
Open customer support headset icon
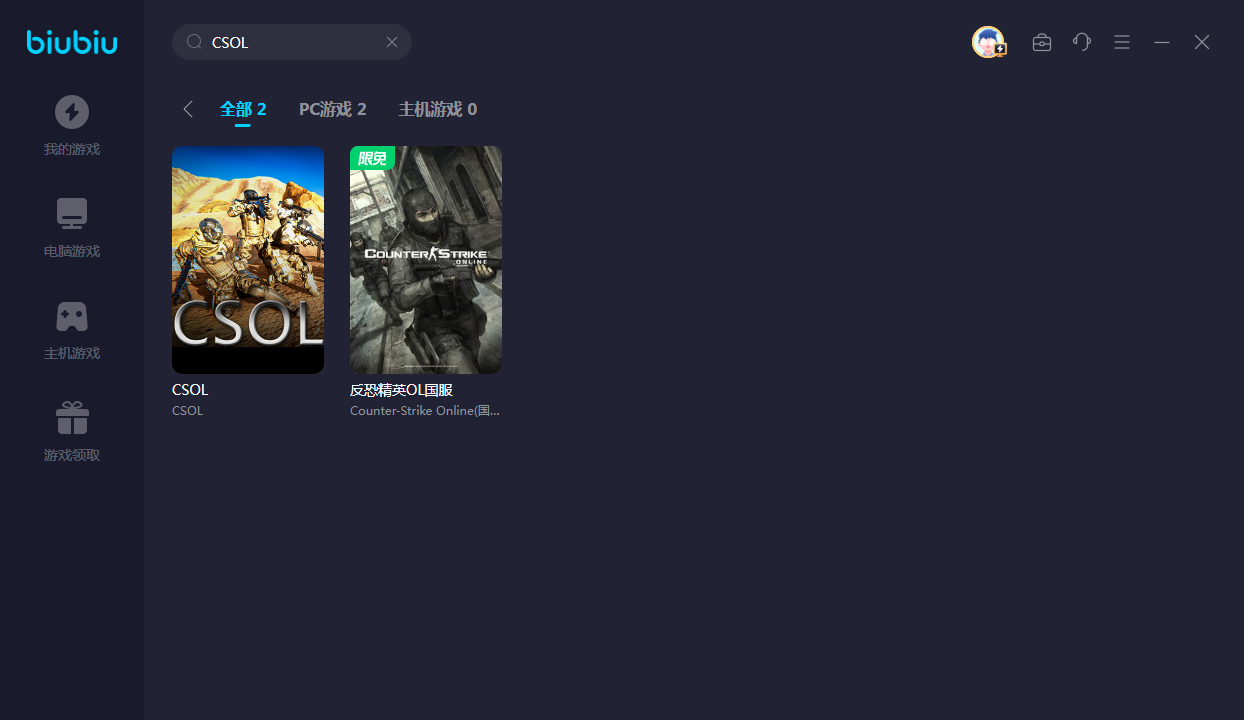pos(1082,42)
